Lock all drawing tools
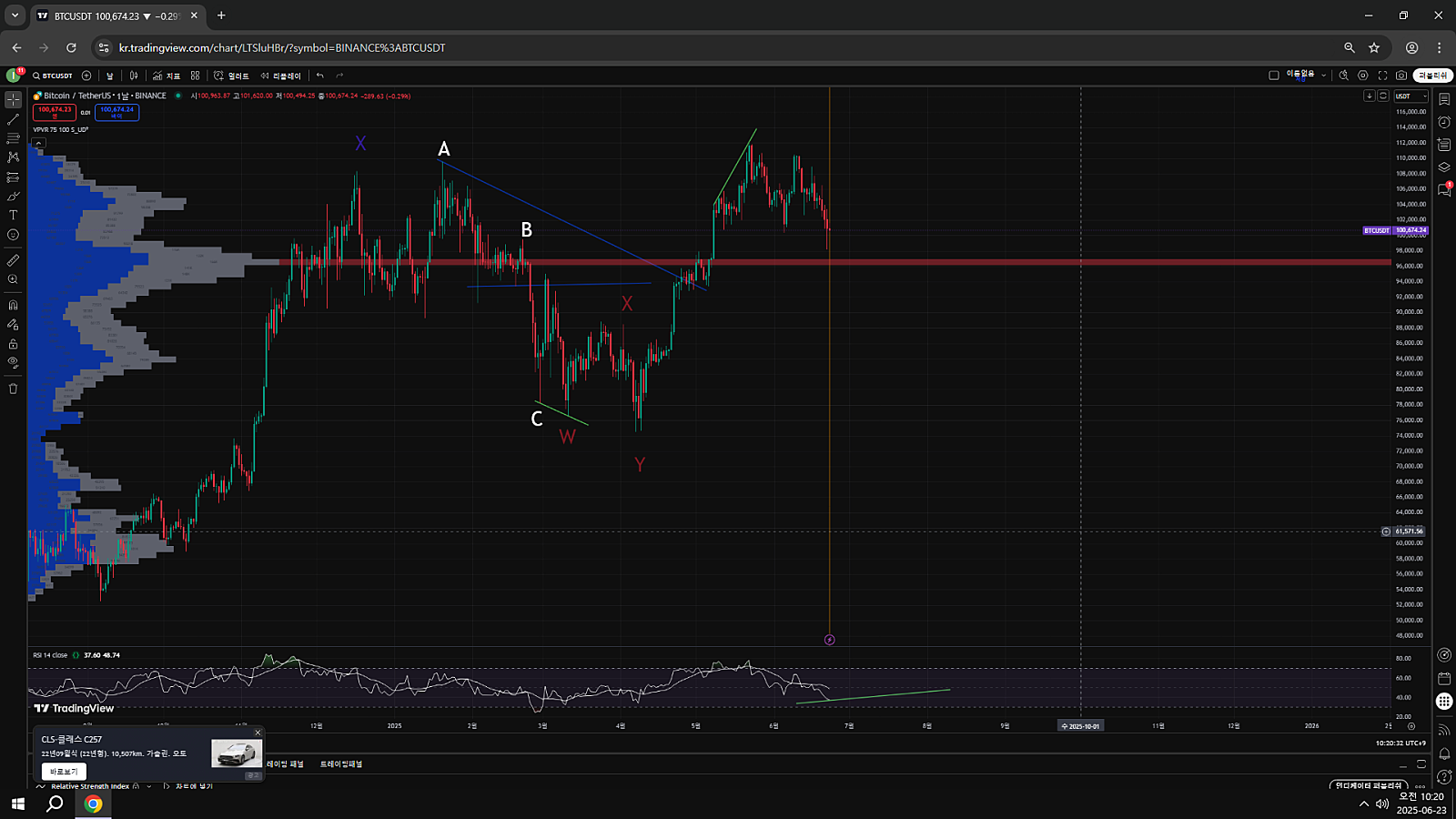Image resolution: width=1456 pixels, height=819 pixels. point(13,344)
